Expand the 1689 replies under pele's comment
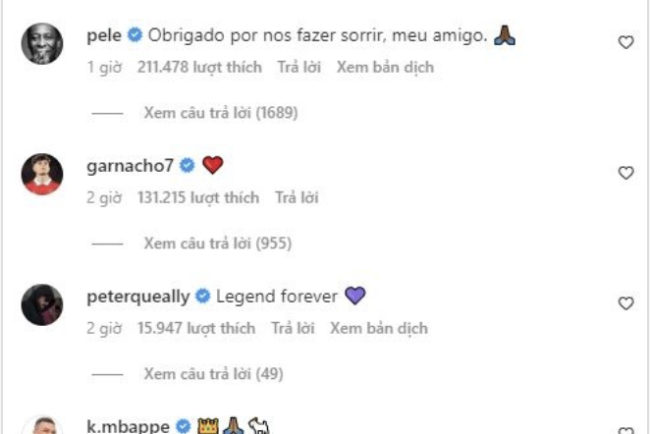The image size is (650, 434). (221, 113)
